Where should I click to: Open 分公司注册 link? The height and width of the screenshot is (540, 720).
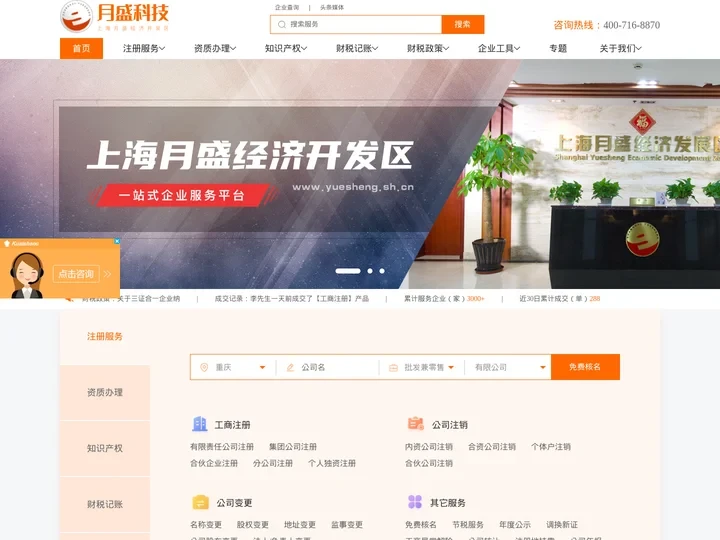coord(273,463)
